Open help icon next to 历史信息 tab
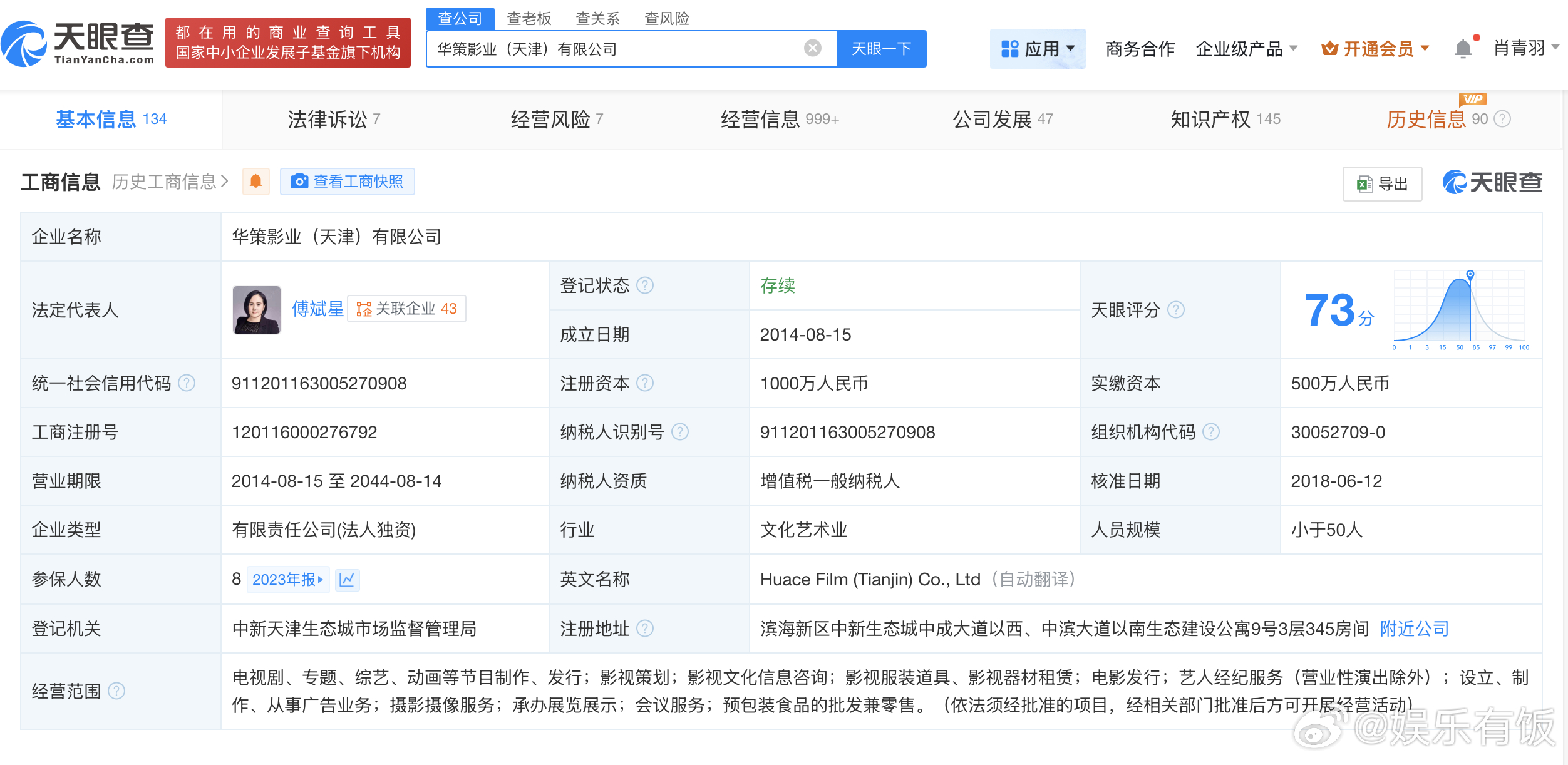Screen dimensions: 1568x765 [x=1502, y=119]
